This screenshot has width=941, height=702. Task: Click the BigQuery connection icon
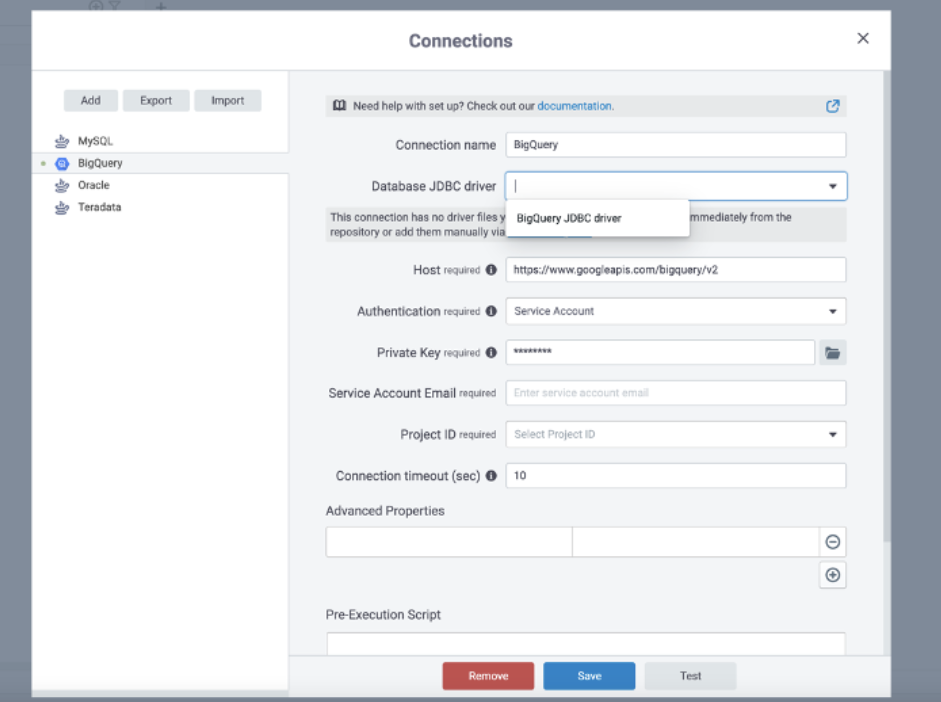(x=62, y=163)
